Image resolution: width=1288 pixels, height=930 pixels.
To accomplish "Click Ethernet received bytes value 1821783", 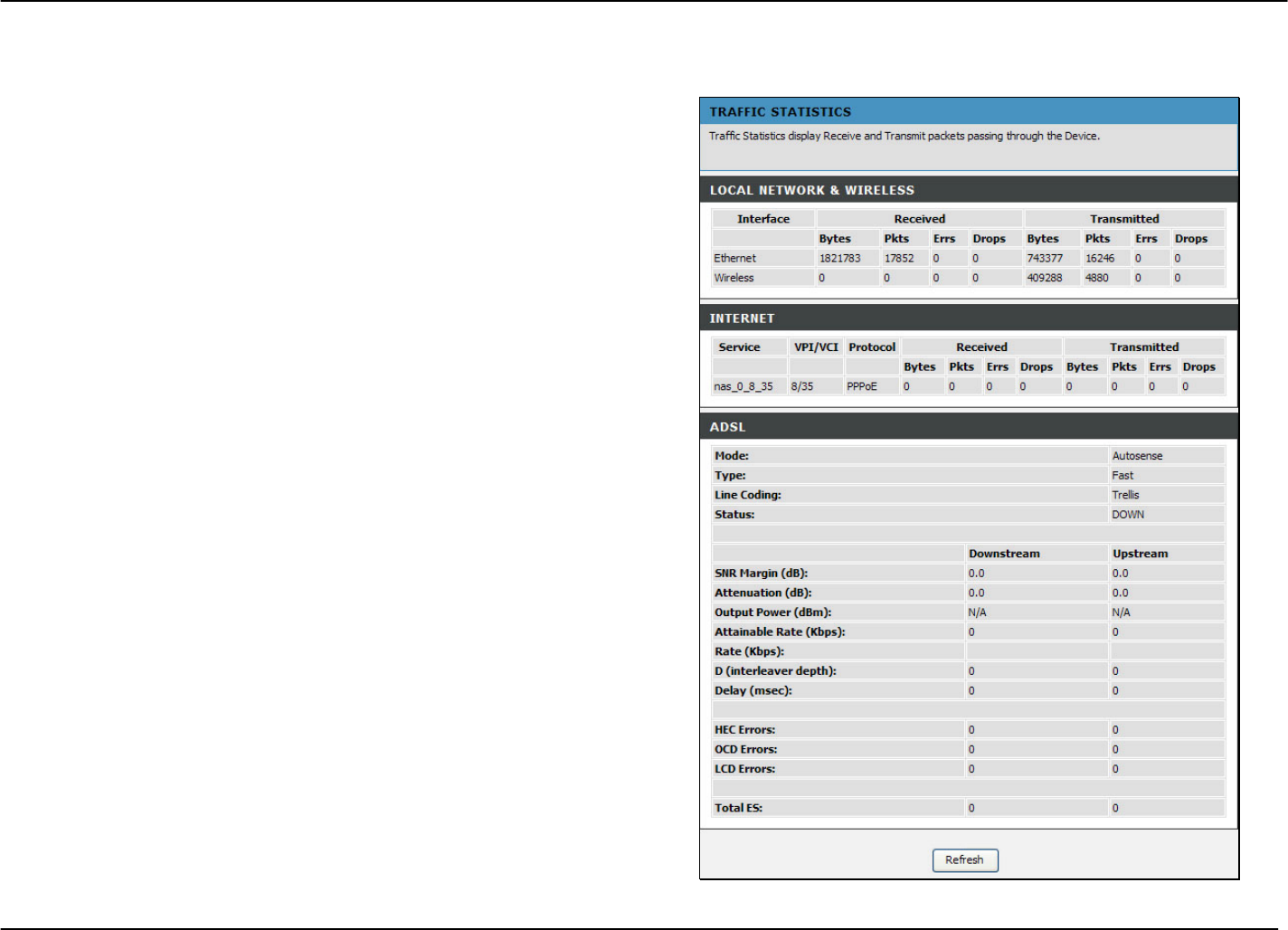I will click(x=839, y=259).
